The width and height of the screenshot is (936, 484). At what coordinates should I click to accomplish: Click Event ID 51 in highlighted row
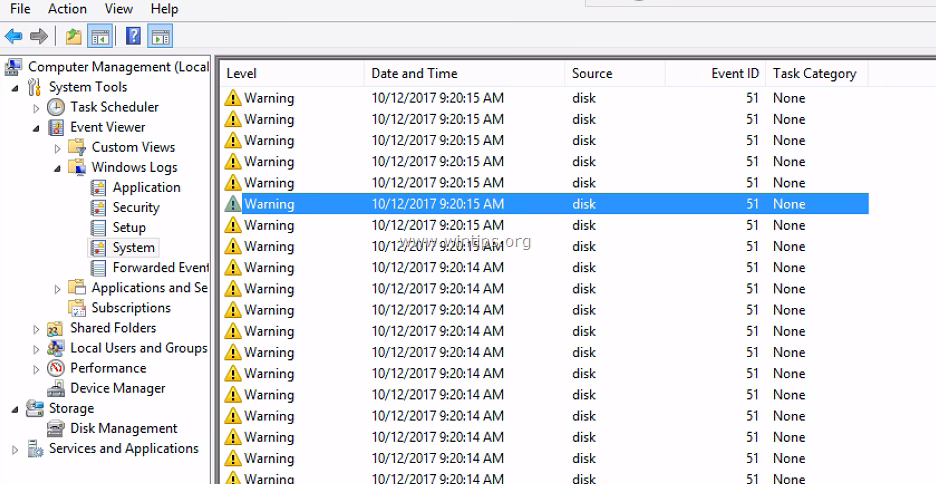pos(752,204)
